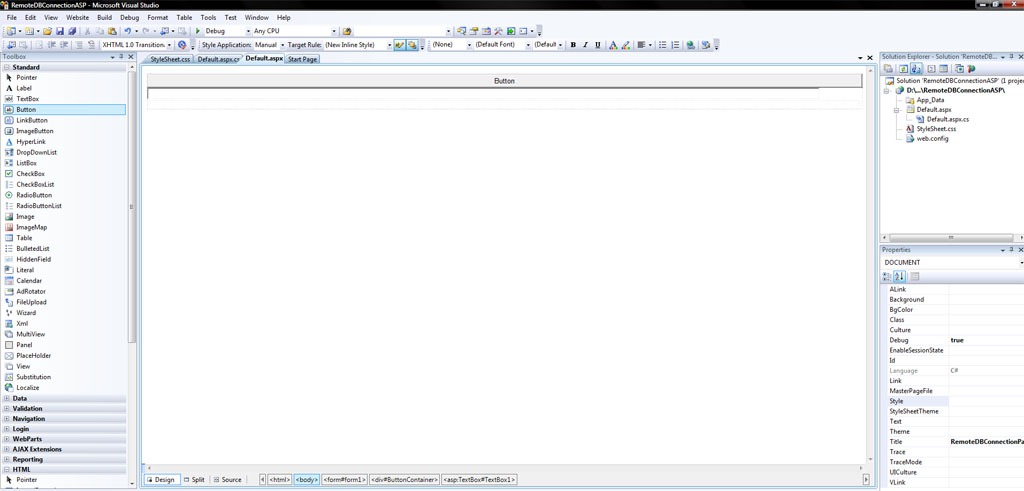Click the Save floppy disk icon

[x=60, y=31]
